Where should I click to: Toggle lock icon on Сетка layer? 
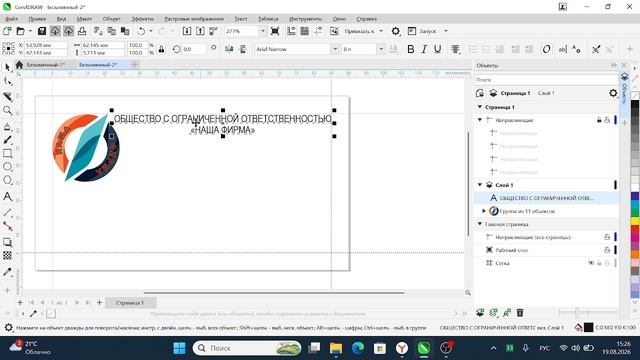(599, 263)
